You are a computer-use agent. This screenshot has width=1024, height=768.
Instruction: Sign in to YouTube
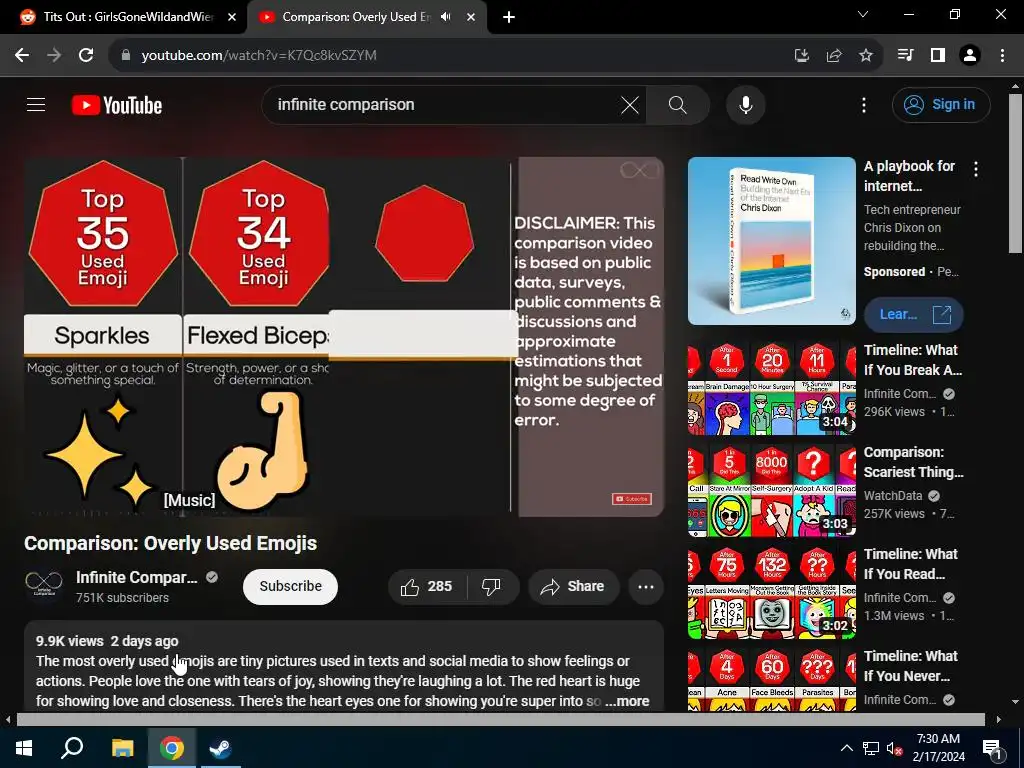pos(941,104)
